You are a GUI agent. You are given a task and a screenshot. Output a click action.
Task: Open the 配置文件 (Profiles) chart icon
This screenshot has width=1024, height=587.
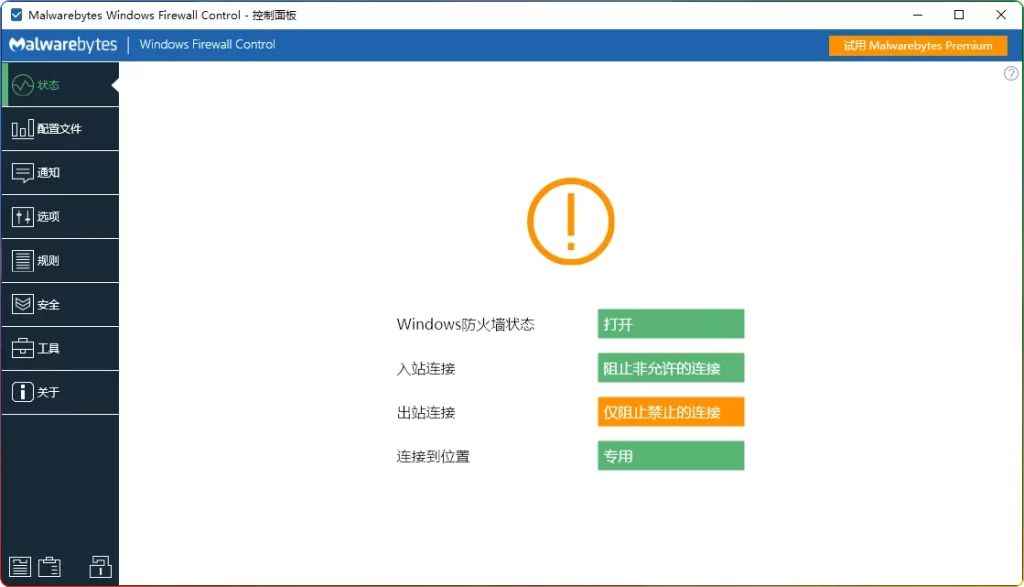(23, 128)
